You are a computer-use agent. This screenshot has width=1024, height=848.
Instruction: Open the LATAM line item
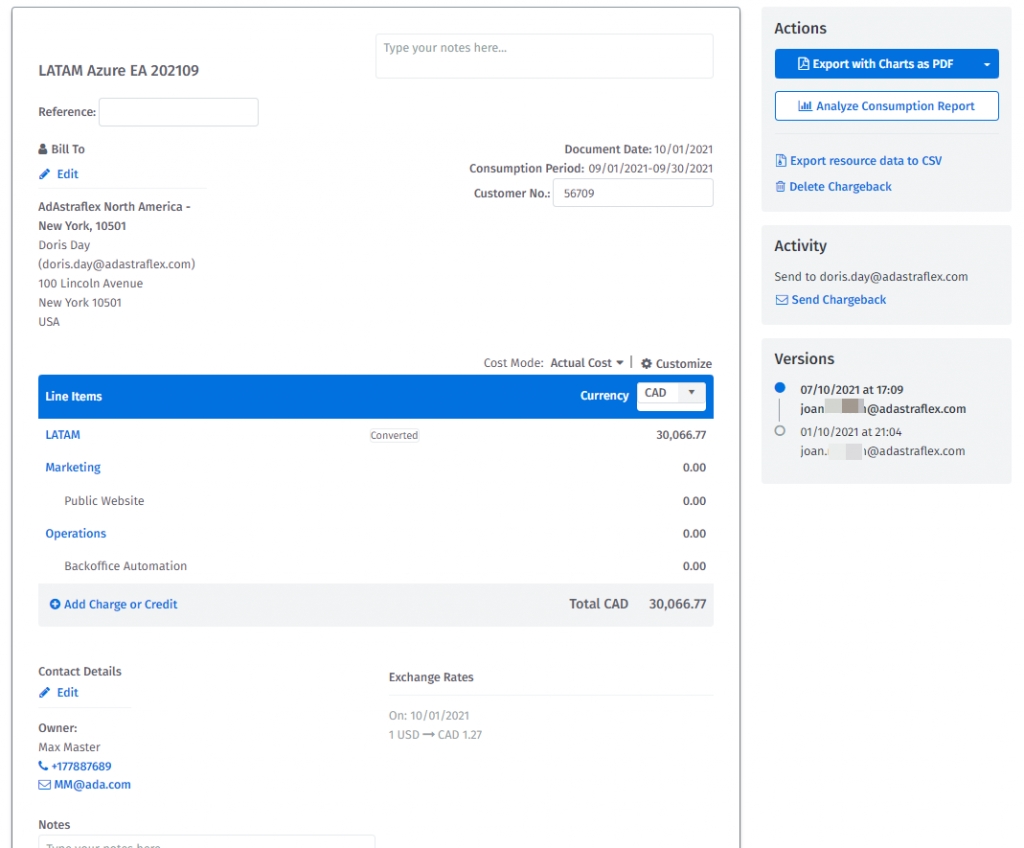point(63,435)
